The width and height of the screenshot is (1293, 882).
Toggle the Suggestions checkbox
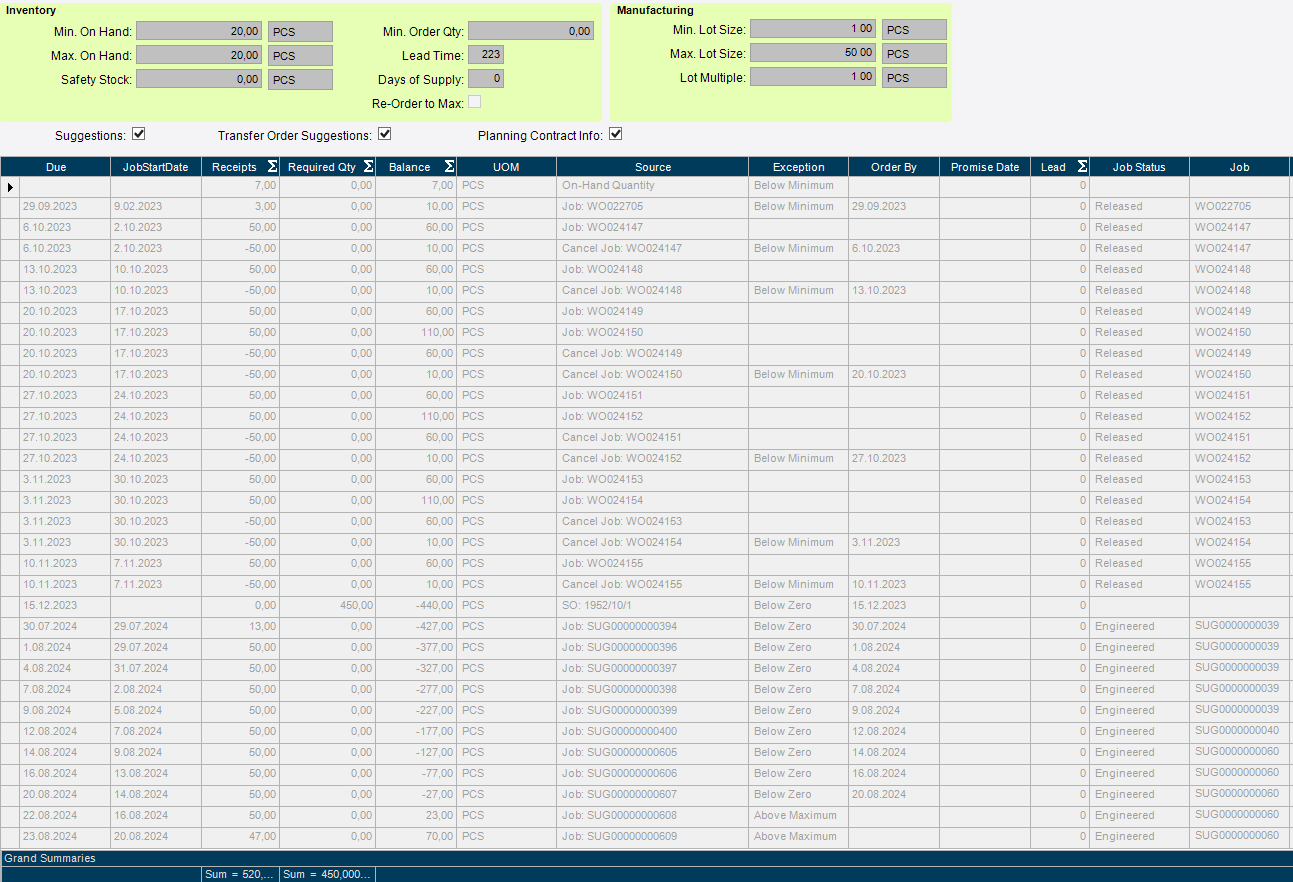point(139,134)
